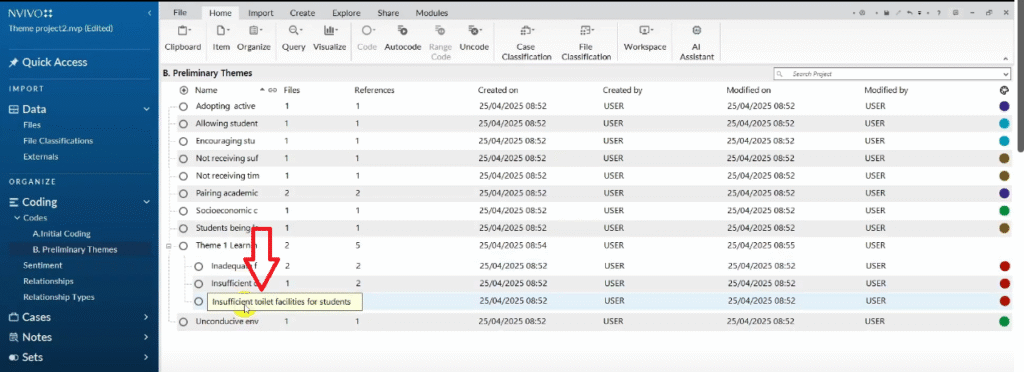Click green color dot of Socioeconomic c row
The image size is (1024, 372).
(x=1004, y=211)
